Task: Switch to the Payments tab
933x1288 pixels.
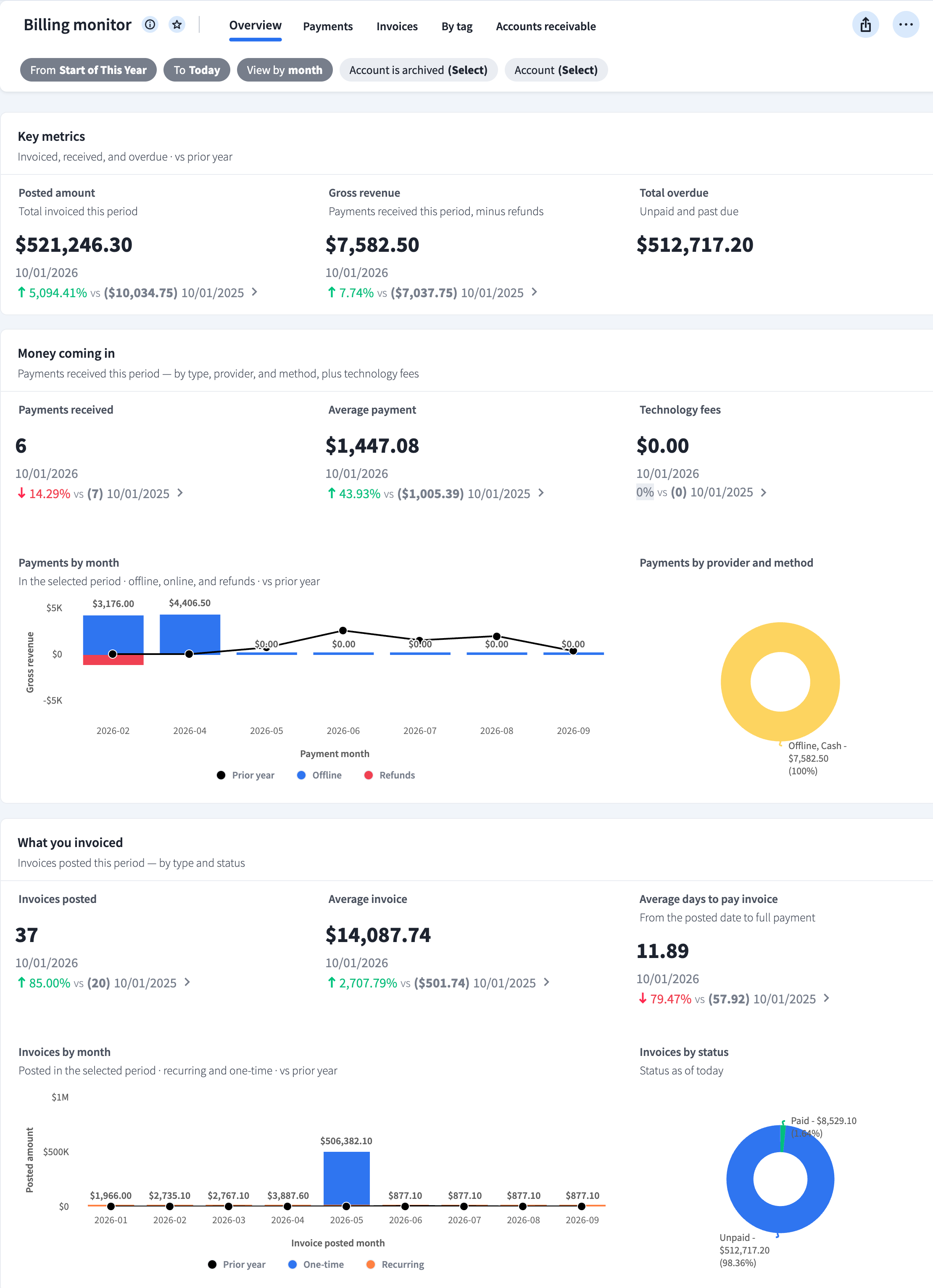Action: coord(328,26)
